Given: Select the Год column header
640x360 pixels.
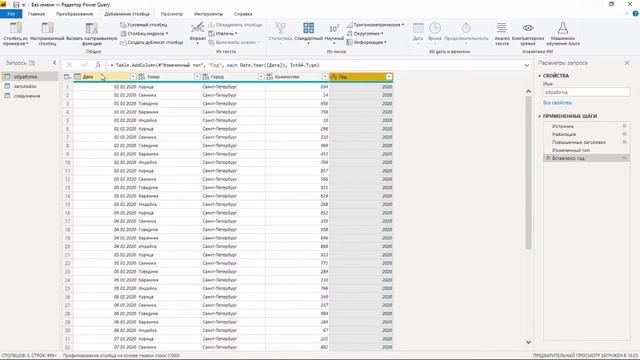Looking at the screenshot, I should tap(361, 77).
